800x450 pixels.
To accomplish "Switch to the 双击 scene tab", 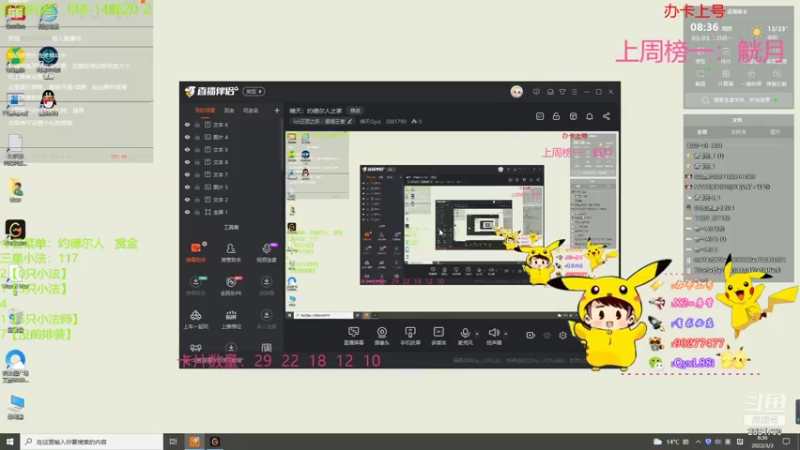I will pos(229,110).
